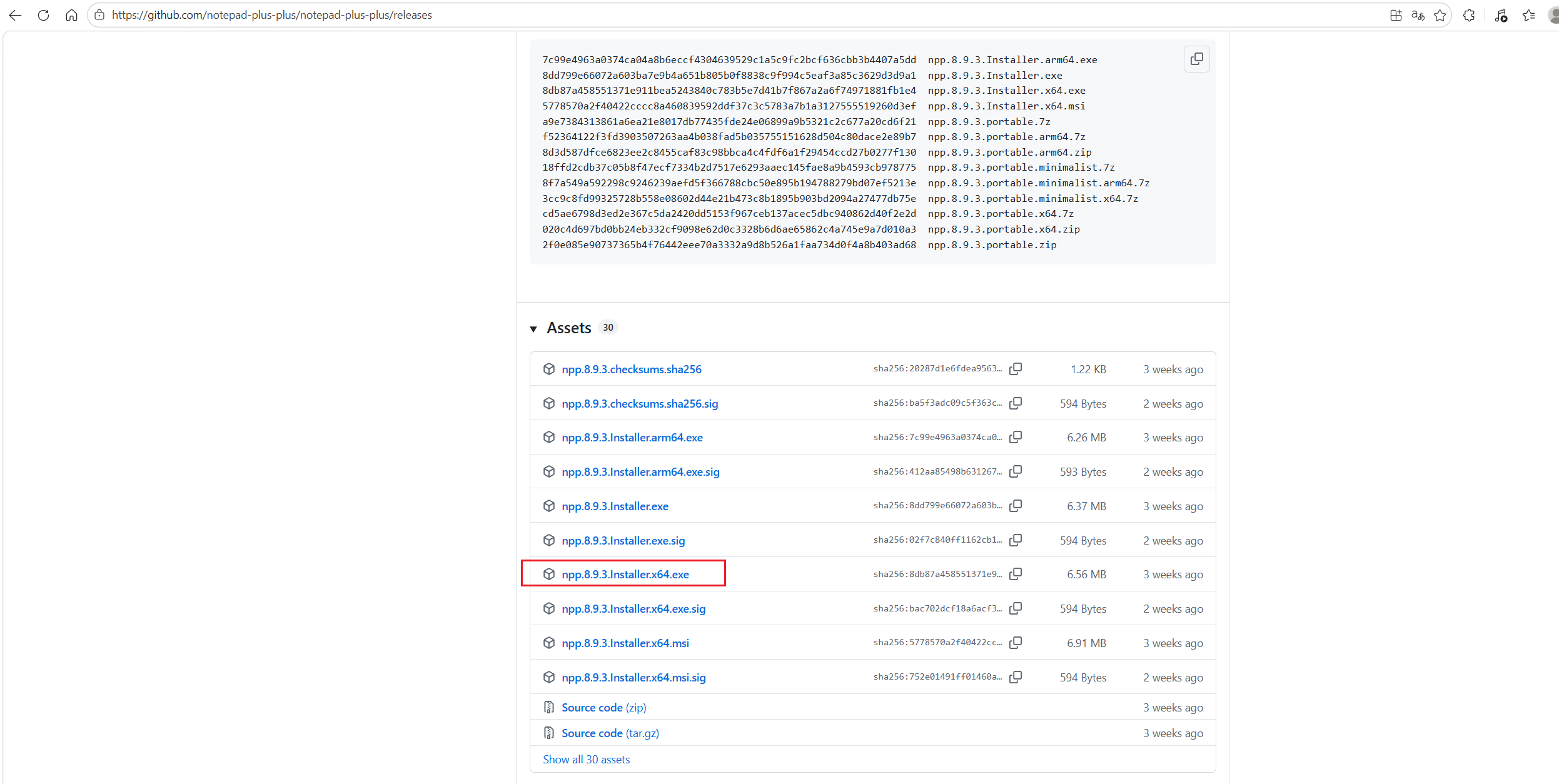
Task: Go to browser home page icon
Action: [71, 15]
